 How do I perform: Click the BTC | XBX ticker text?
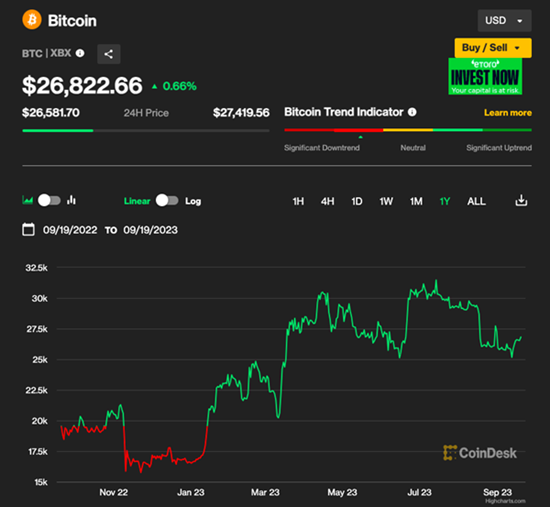pos(47,53)
